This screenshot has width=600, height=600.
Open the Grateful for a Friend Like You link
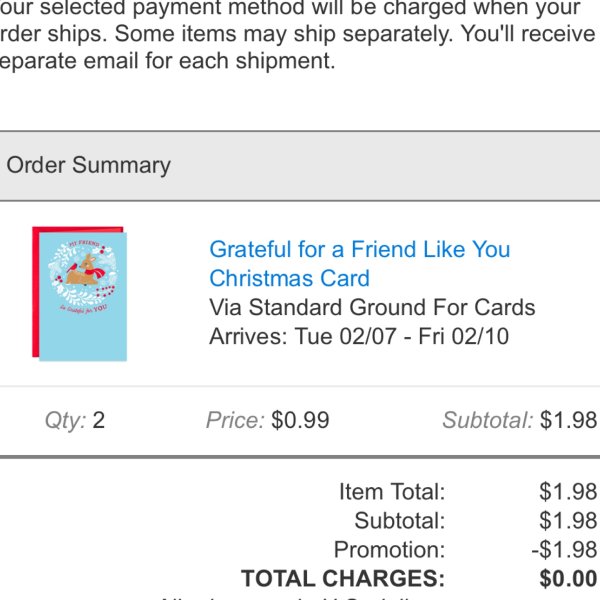pyautogui.click(x=360, y=249)
